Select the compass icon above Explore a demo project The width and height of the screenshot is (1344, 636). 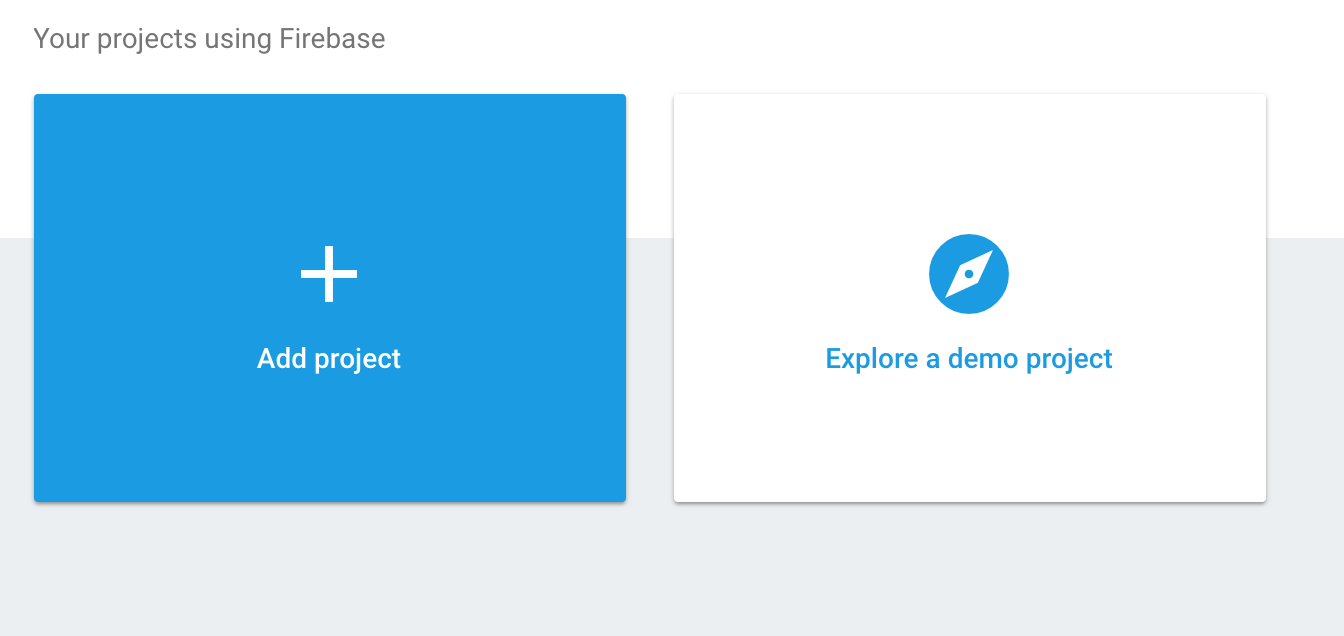click(x=968, y=274)
